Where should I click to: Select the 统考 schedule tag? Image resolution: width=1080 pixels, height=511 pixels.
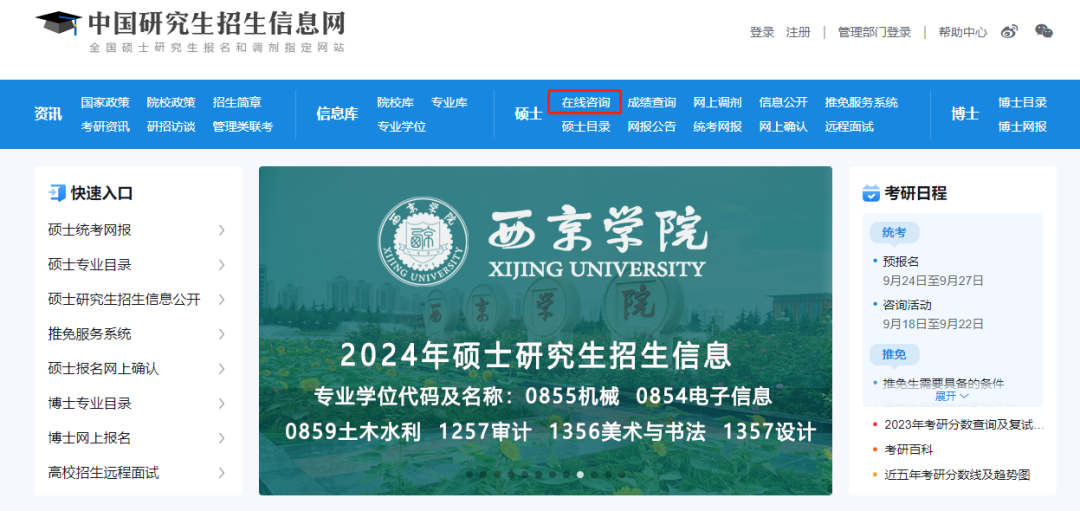pyautogui.click(x=894, y=232)
